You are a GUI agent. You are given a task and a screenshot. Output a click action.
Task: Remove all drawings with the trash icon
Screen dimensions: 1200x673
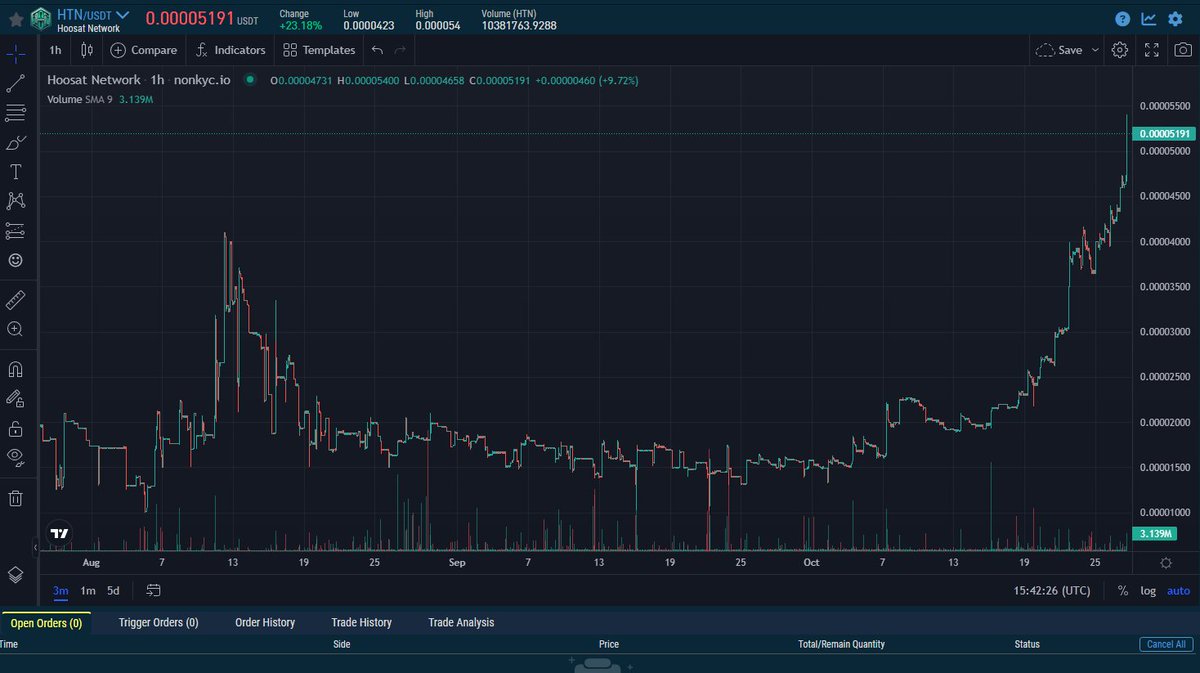[x=14, y=497]
